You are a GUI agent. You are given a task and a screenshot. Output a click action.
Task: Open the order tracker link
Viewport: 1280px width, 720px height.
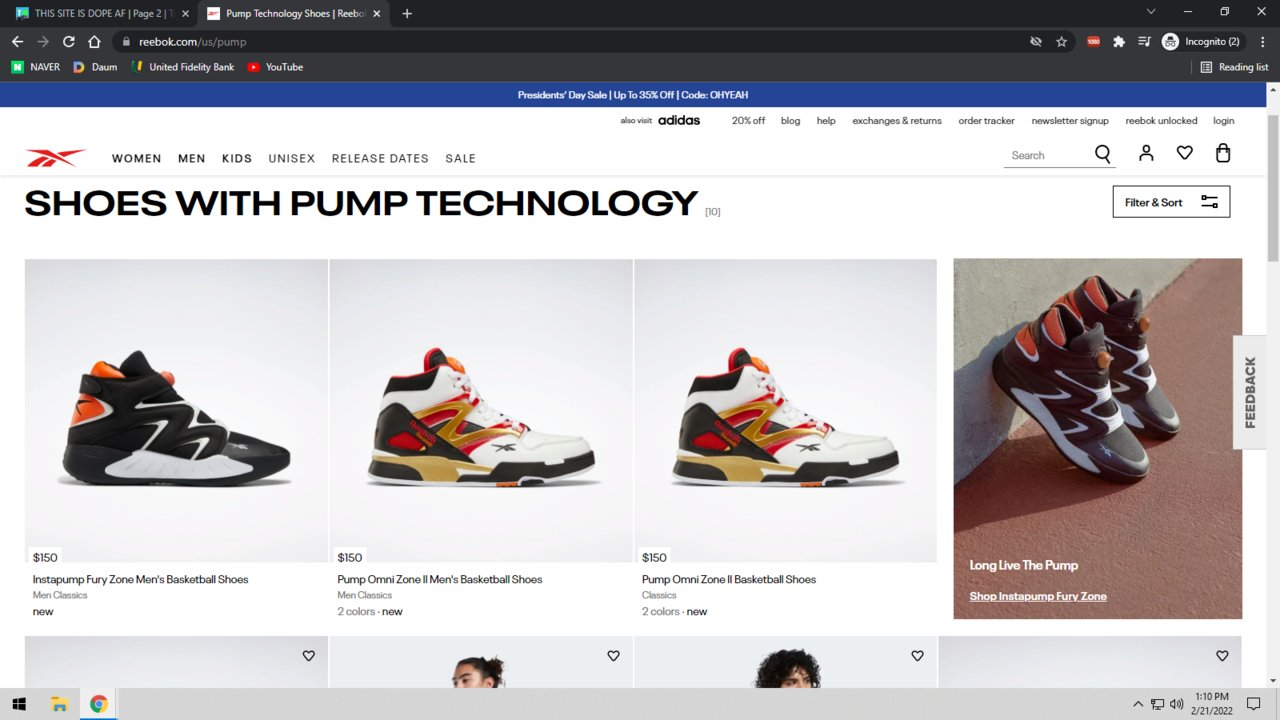(x=986, y=120)
